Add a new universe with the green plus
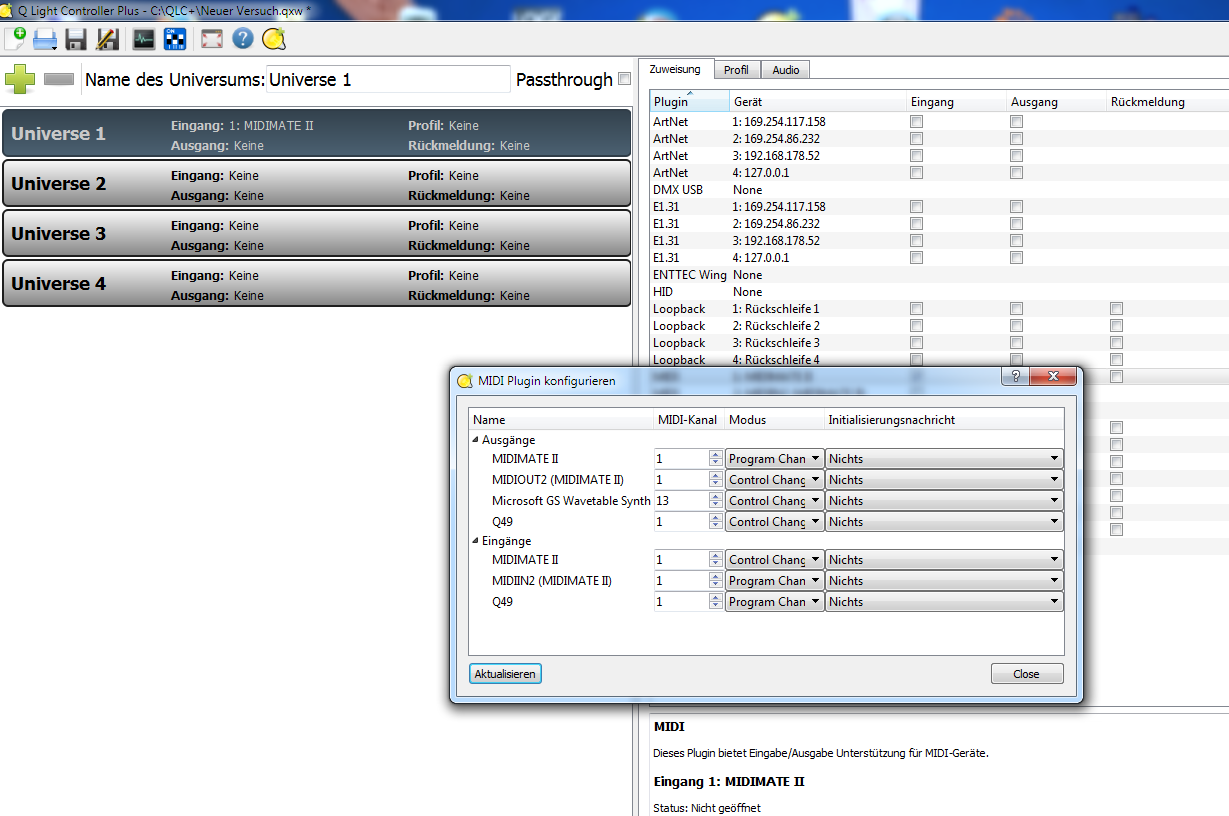The image size is (1229, 816). tap(20, 79)
